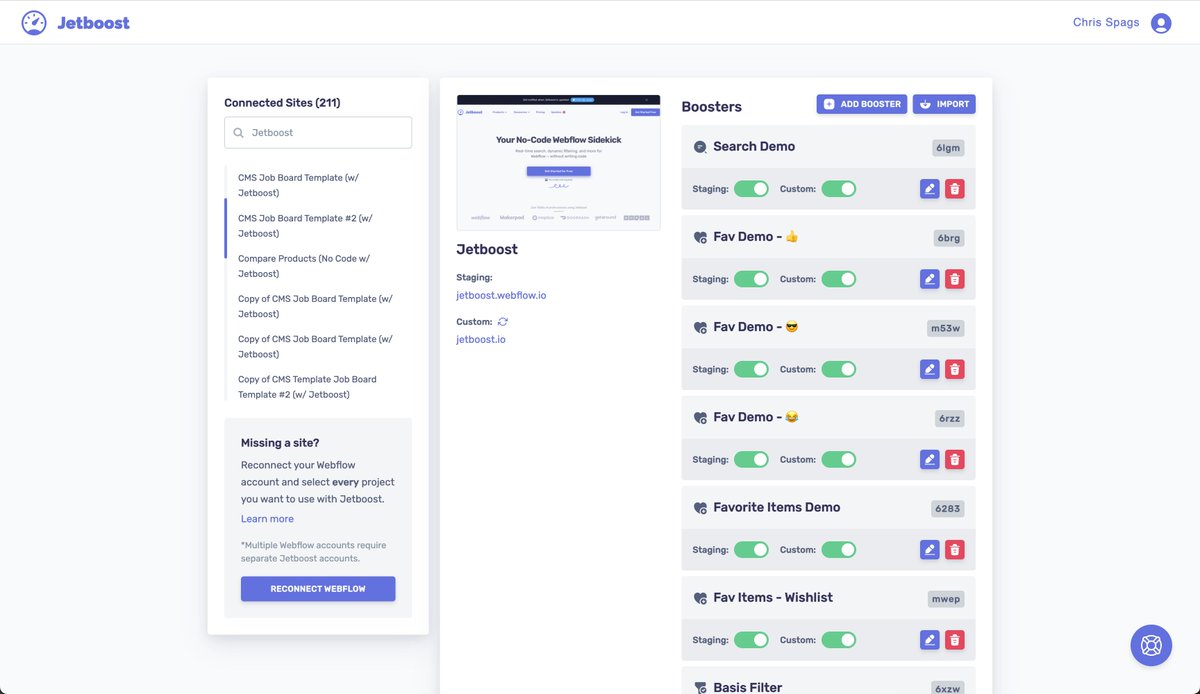This screenshot has width=1200, height=694.
Task: Click the Chris Spags account name
Action: [x=1106, y=22]
